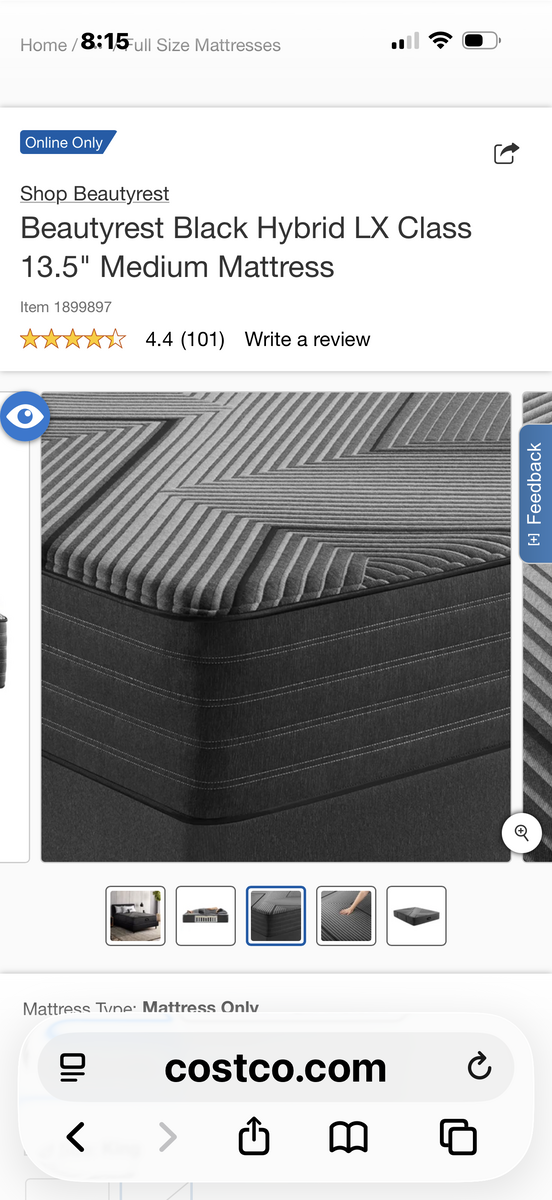
Task: Follow the Shop Beautyrest link
Action: tap(95, 194)
